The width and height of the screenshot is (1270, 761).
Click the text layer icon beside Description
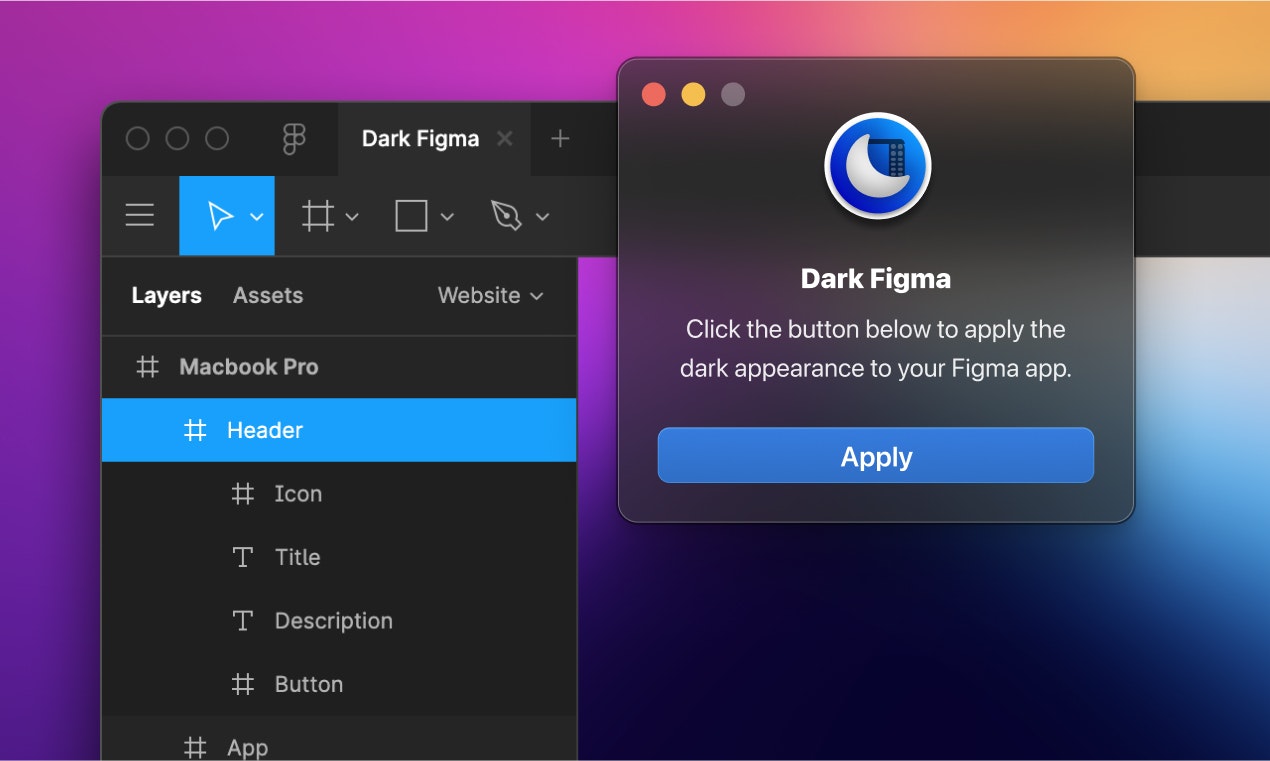coord(242,620)
